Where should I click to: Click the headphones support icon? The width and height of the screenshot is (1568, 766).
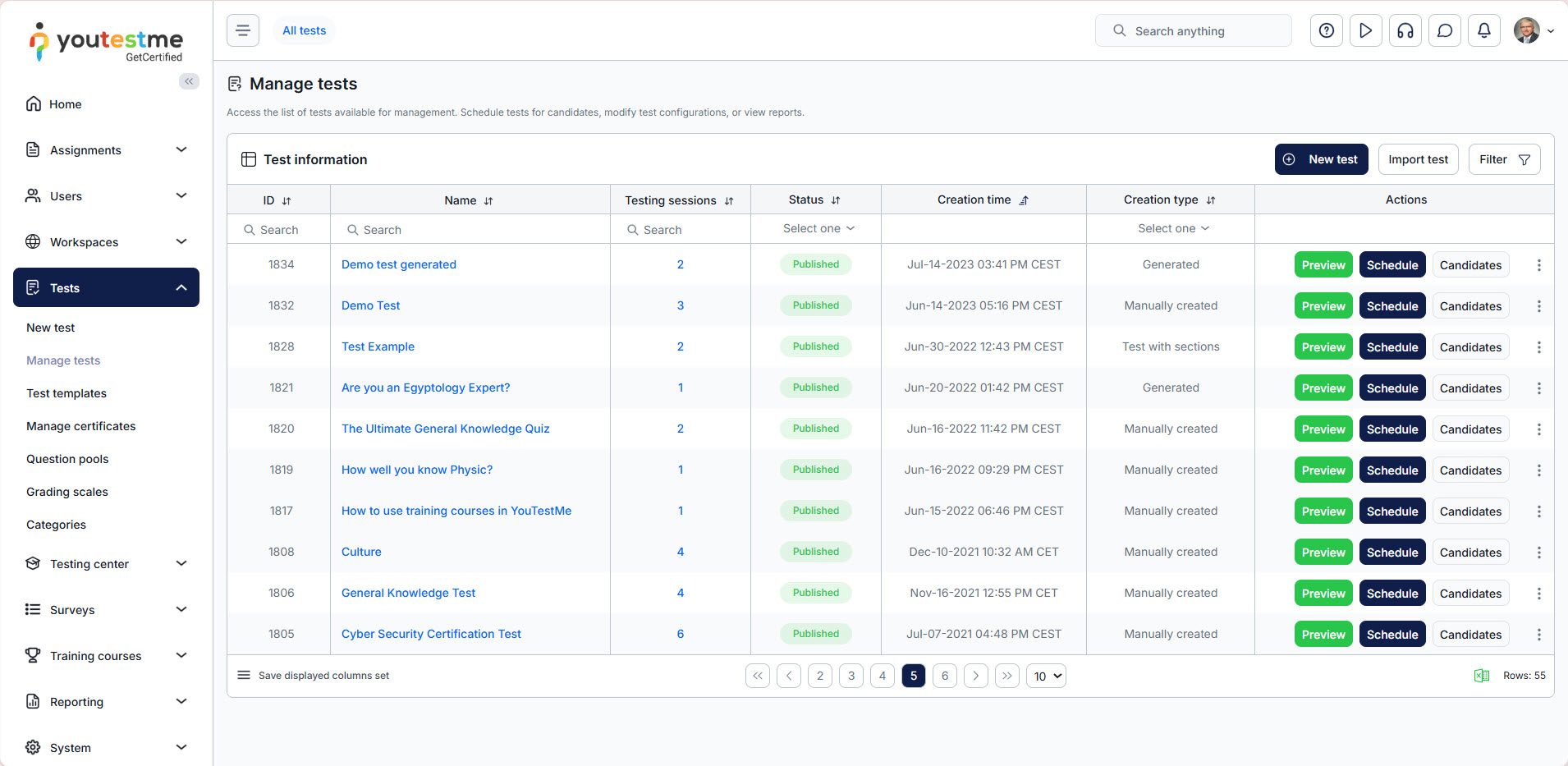click(1405, 31)
